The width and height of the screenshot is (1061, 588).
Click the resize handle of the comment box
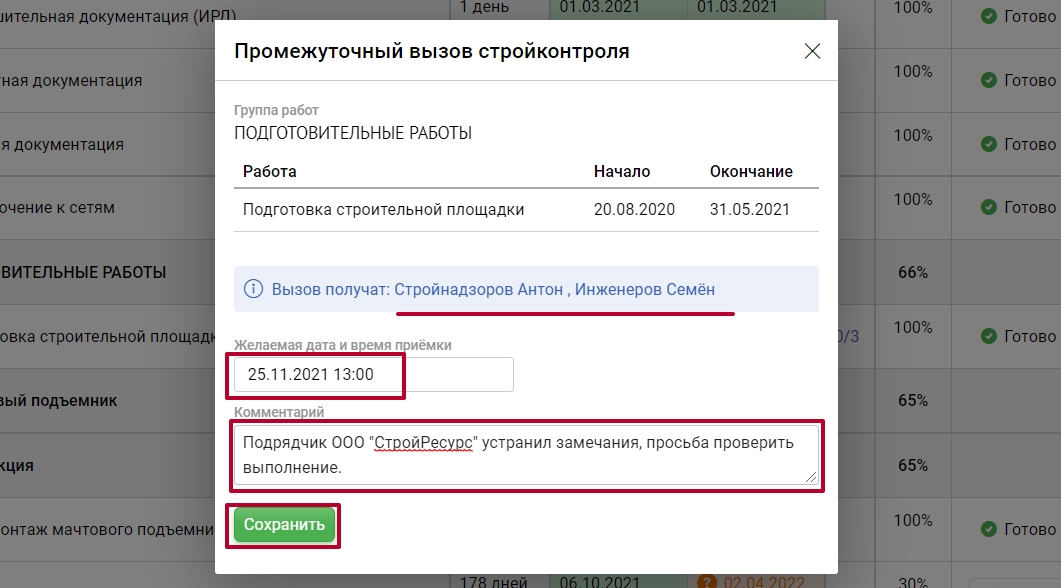812,478
